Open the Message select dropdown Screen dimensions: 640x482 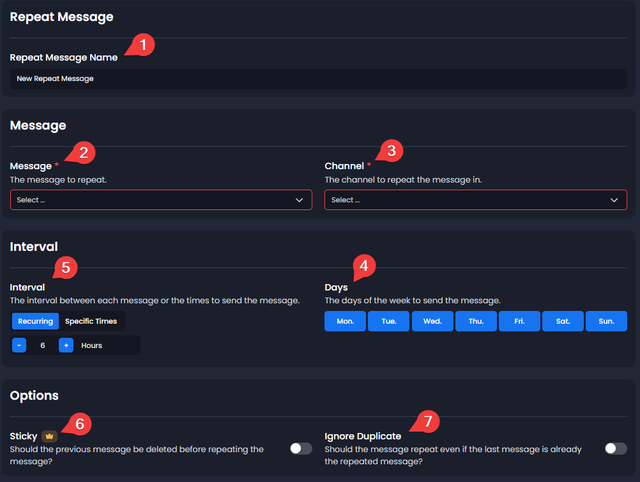161,200
